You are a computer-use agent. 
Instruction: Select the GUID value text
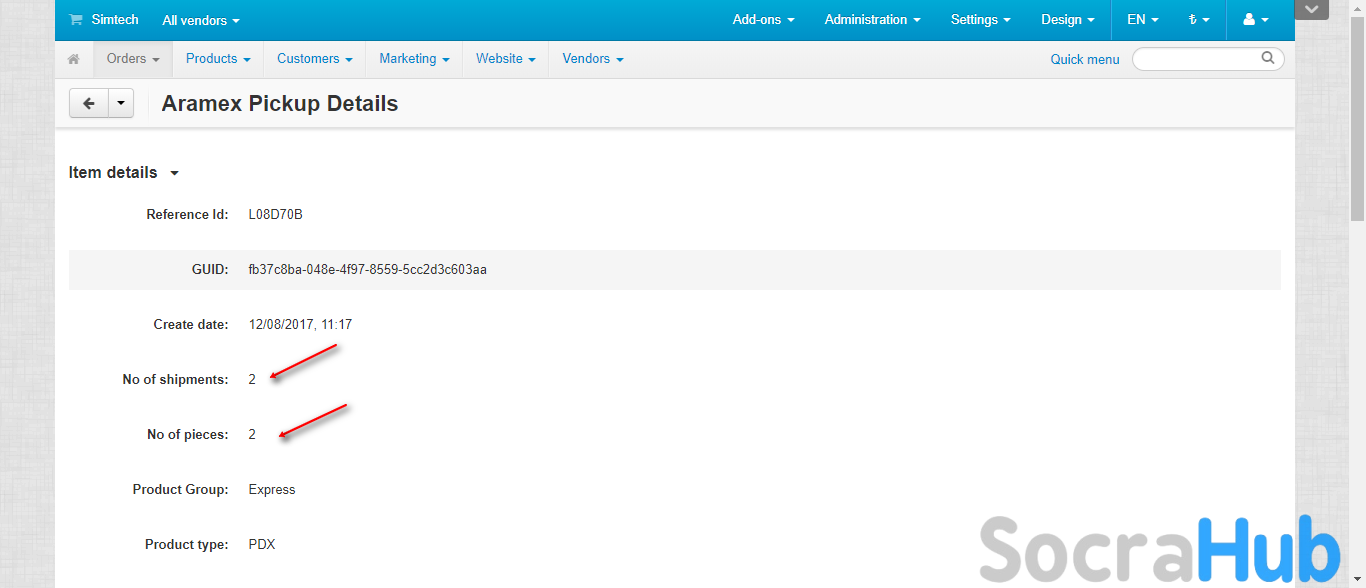point(367,269)
